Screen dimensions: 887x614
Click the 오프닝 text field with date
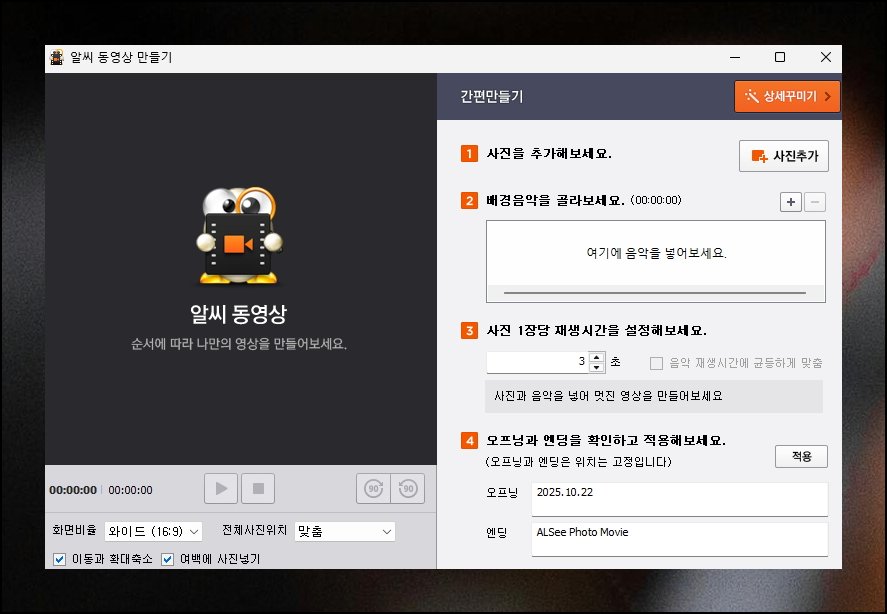pos(679,499)
